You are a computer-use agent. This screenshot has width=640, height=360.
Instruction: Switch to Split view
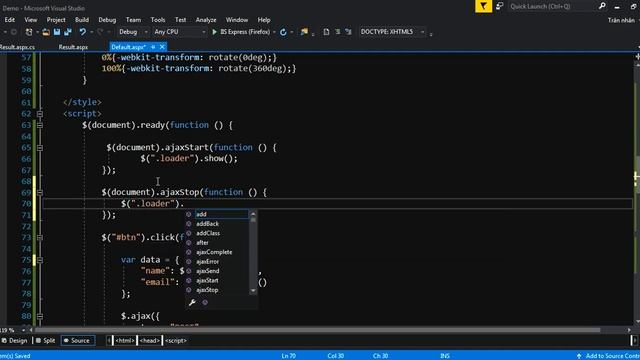pos(45,340)
